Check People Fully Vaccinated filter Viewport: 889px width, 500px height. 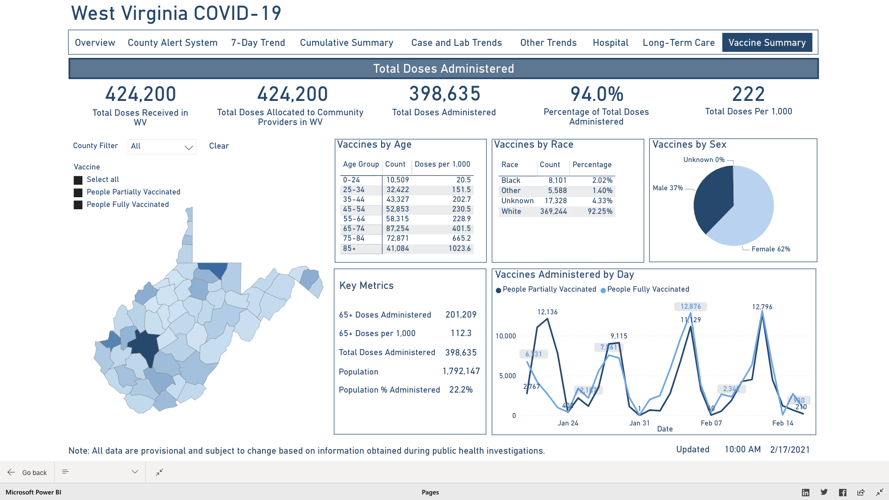[x=78, y=205]
